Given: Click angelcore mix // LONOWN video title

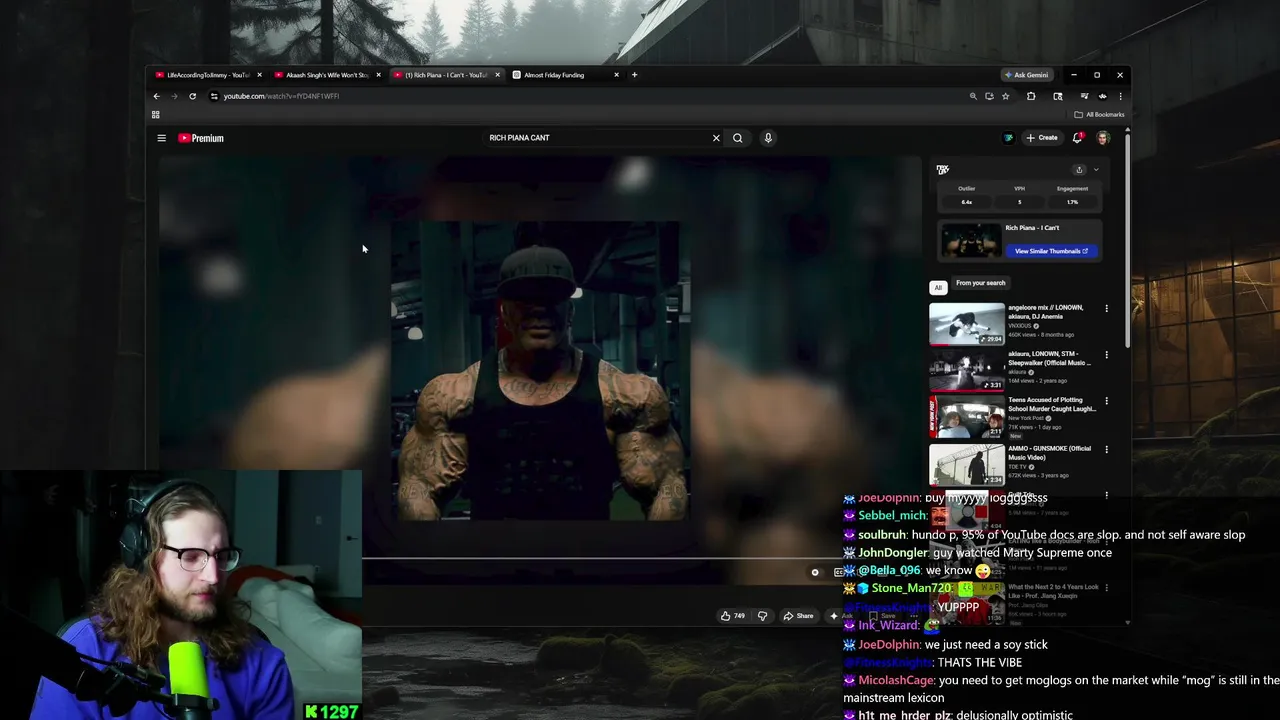Looking at the screenshot, I should tap(1045, 312).
